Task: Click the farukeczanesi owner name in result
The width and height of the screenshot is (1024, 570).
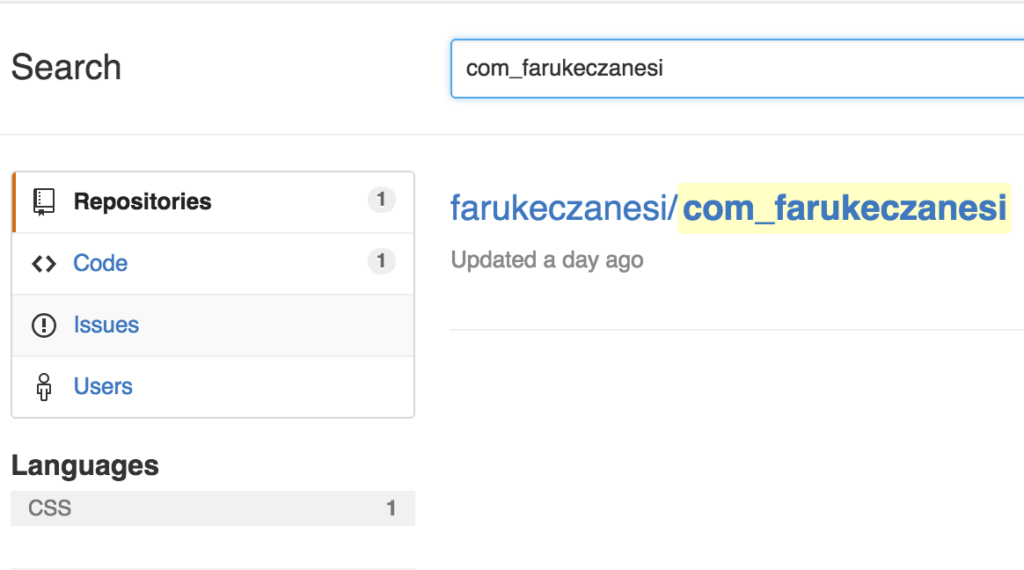Action: tap(560, 208)
